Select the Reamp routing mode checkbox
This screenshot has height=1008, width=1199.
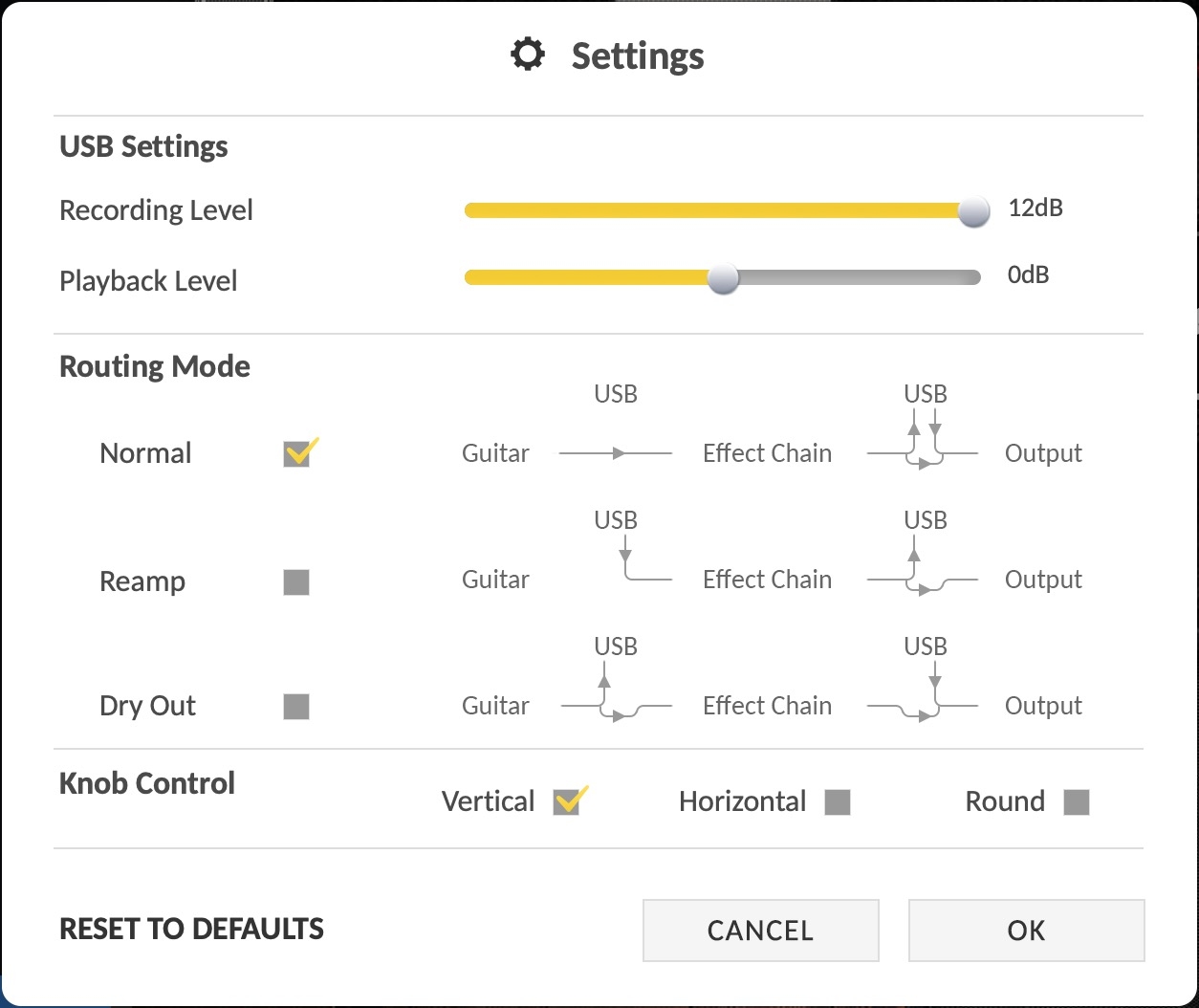(x=296, y=581)
